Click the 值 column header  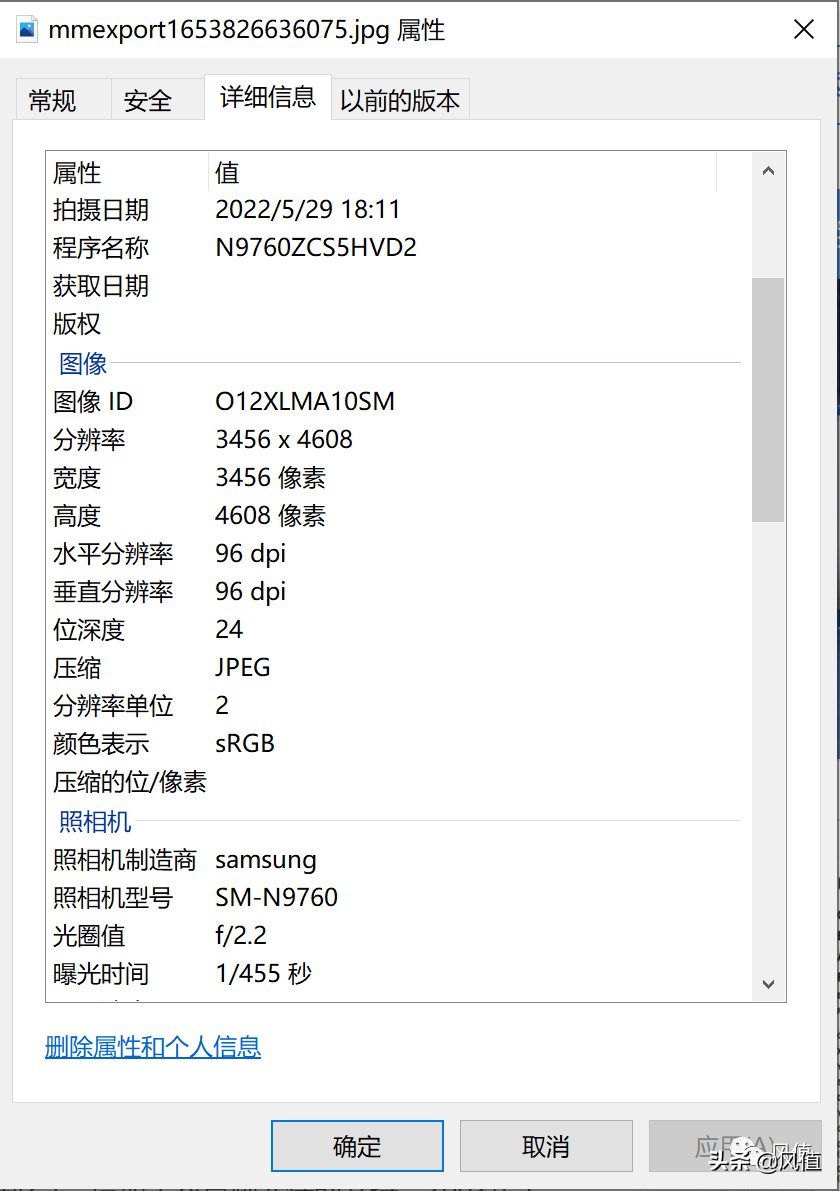(462, 172)
